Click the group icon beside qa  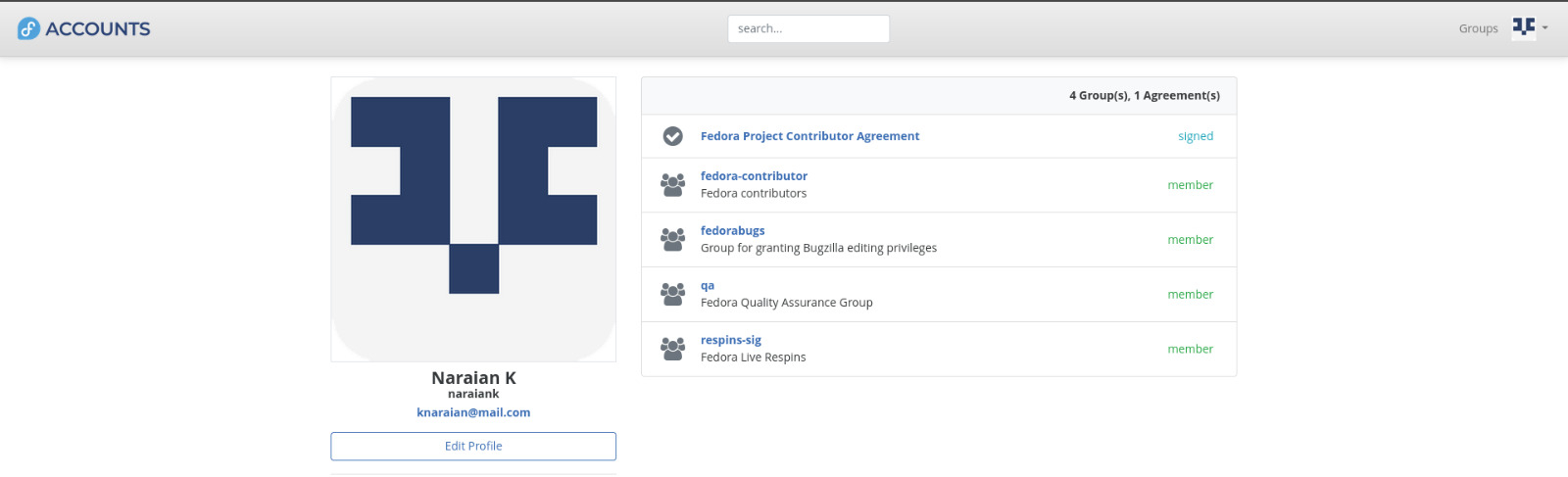[x=672, y=295]
